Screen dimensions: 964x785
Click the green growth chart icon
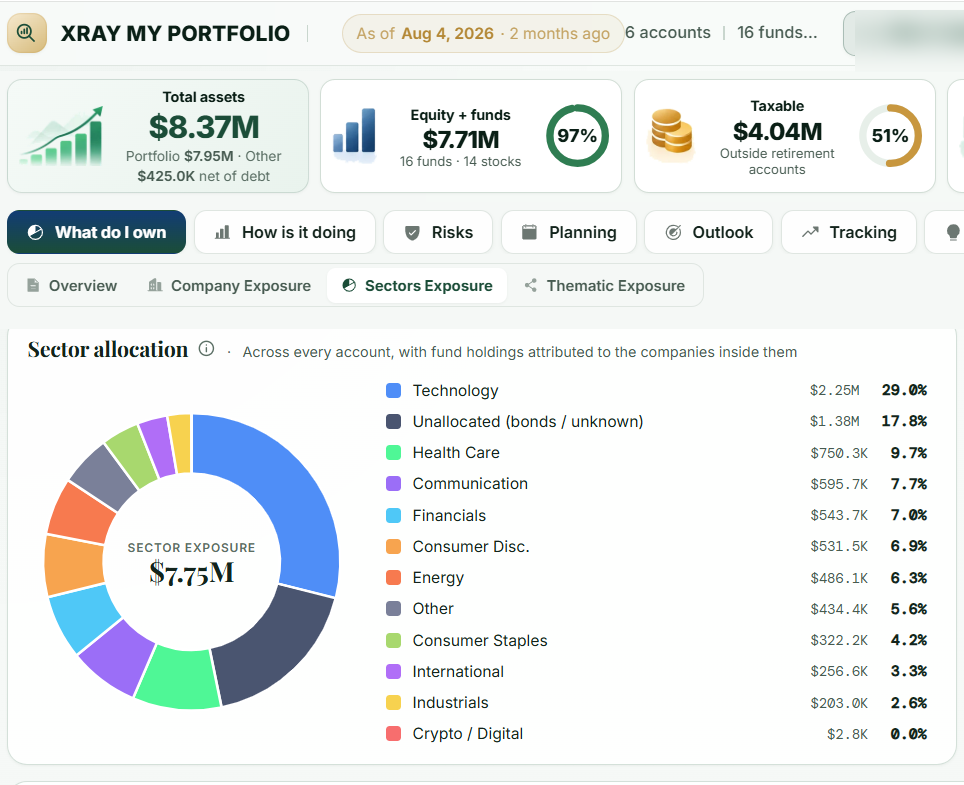pos(62,136)
